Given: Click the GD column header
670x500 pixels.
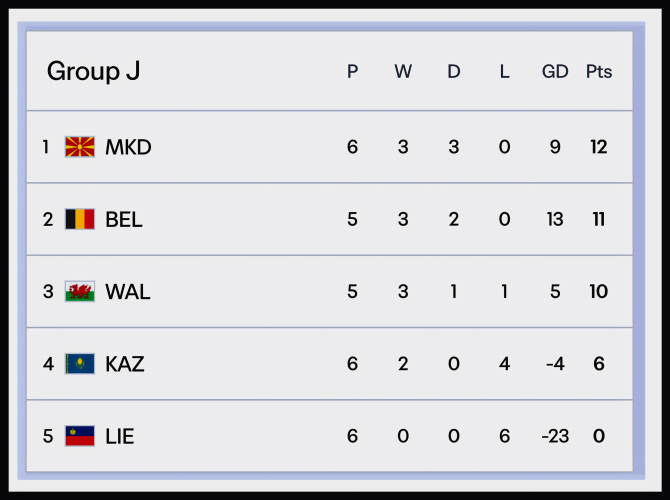Looking at the screenshot, I should tap(555, 72).
